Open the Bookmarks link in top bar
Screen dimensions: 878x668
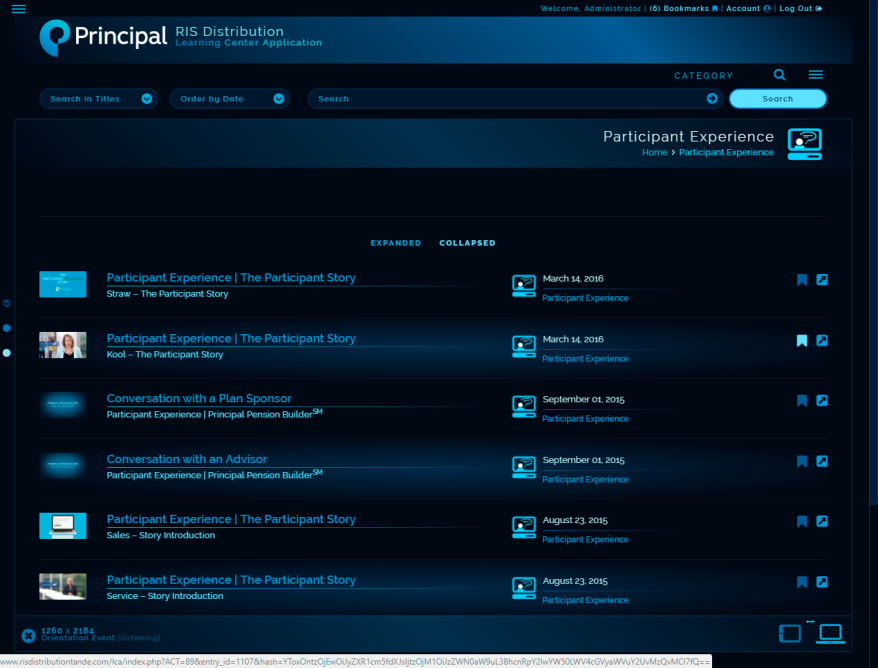coord(684,8)
